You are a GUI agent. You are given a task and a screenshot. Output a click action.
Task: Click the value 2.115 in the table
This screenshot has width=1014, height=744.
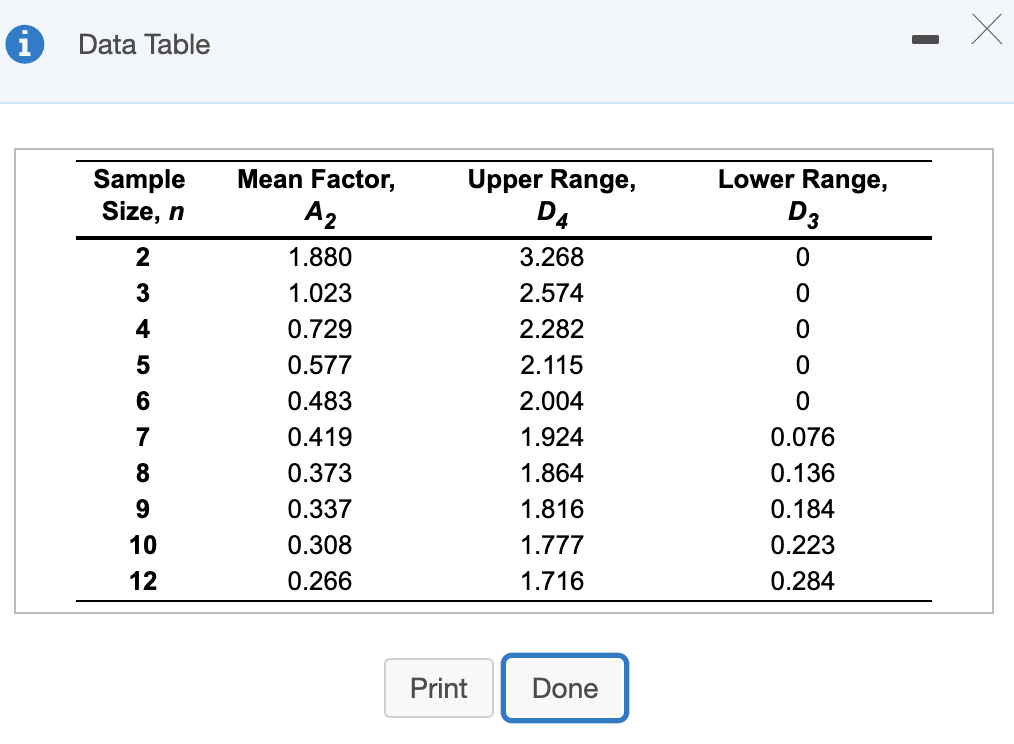pos(551,365)
